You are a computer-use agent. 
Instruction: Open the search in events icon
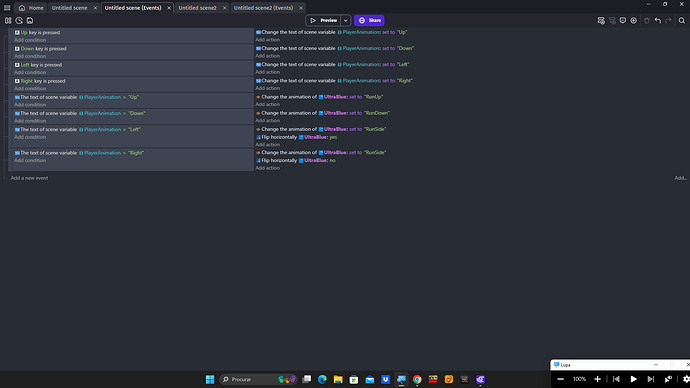tap(682, 20)
